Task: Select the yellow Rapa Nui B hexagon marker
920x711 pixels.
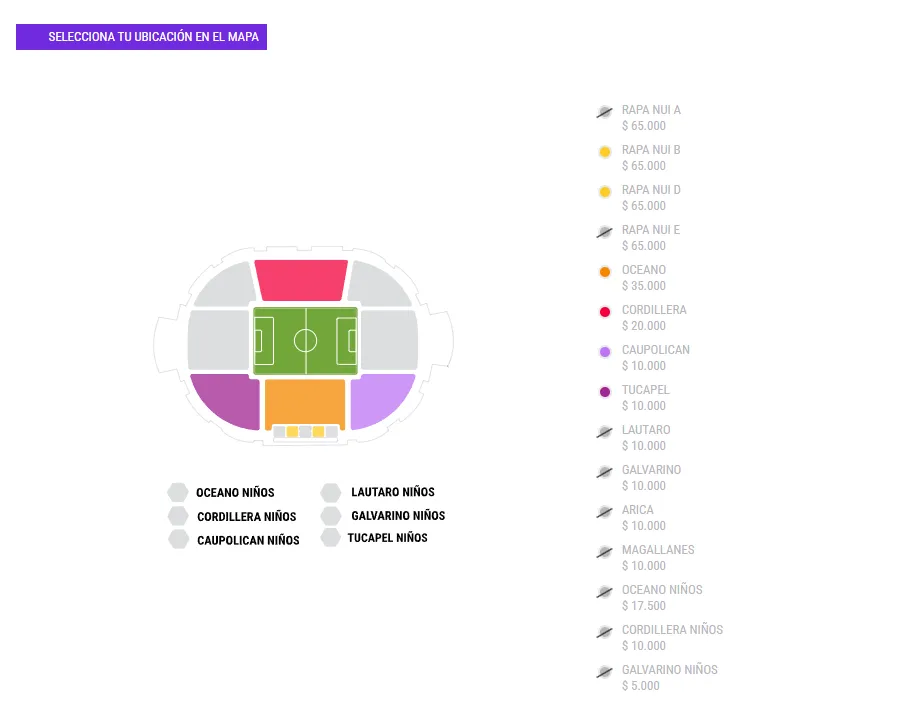Action: click(x=604, y=151)
